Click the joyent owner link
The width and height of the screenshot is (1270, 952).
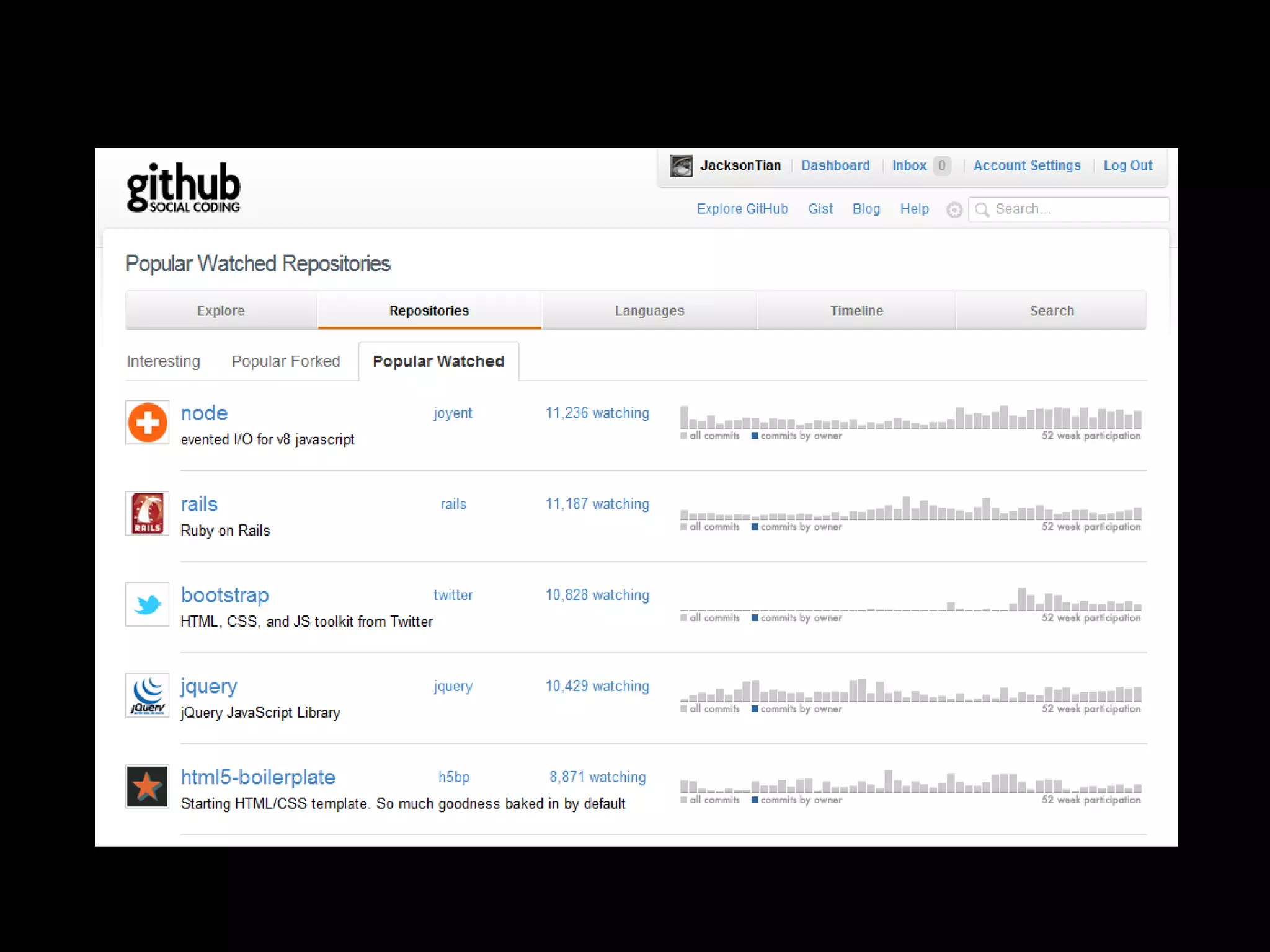(453, 413)
